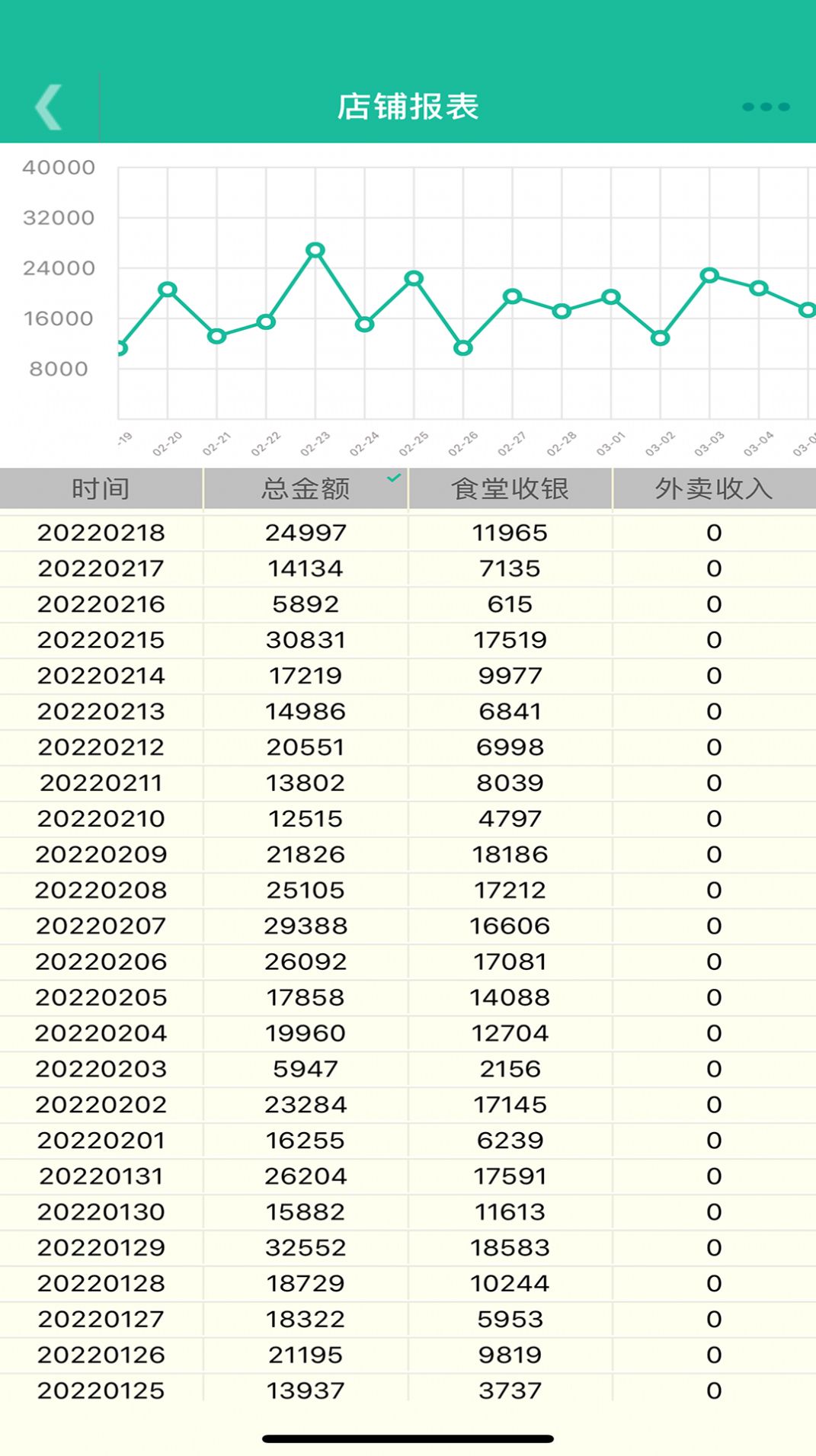This screenshot has height=1456, width=816.
Task: Select the 20220203 row date
Action: [101, 1069]
